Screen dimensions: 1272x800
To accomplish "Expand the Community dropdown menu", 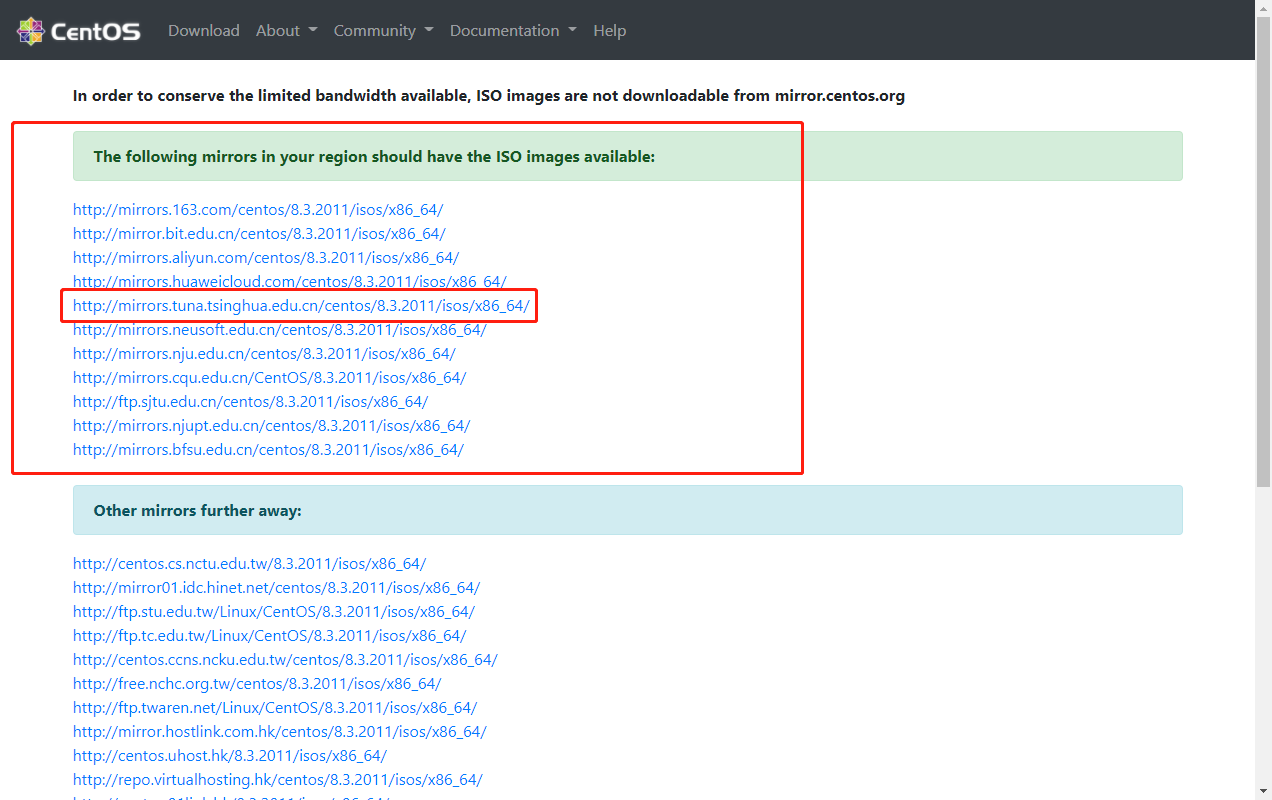I will 383,31.
